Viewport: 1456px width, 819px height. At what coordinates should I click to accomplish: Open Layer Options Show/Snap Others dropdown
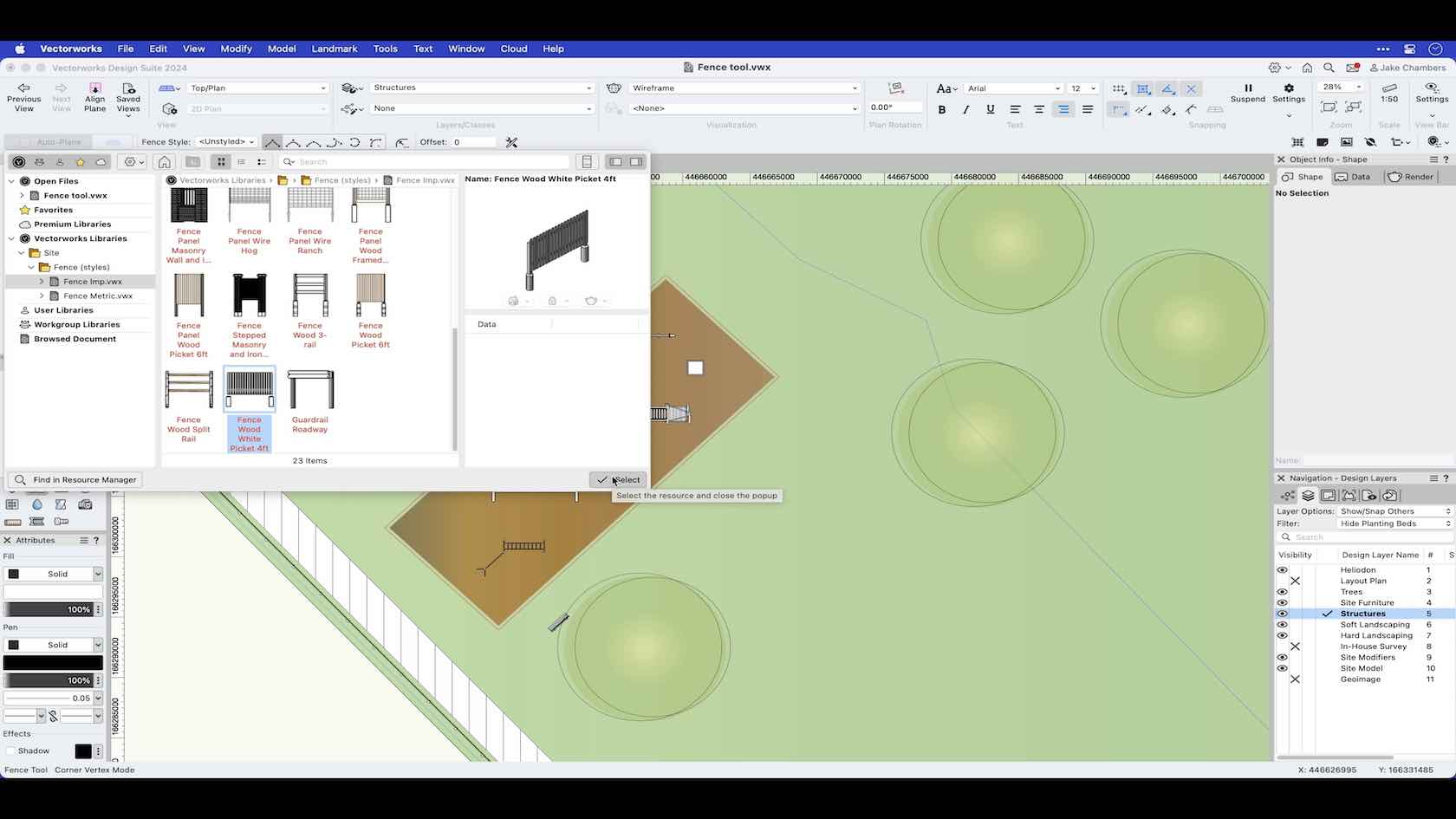tap(1394, 511)
